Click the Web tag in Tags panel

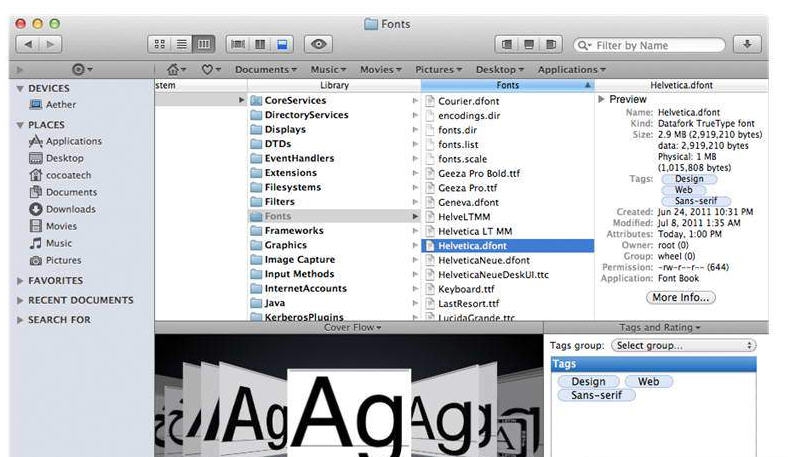pyautogui.click(x=649, y=382)
